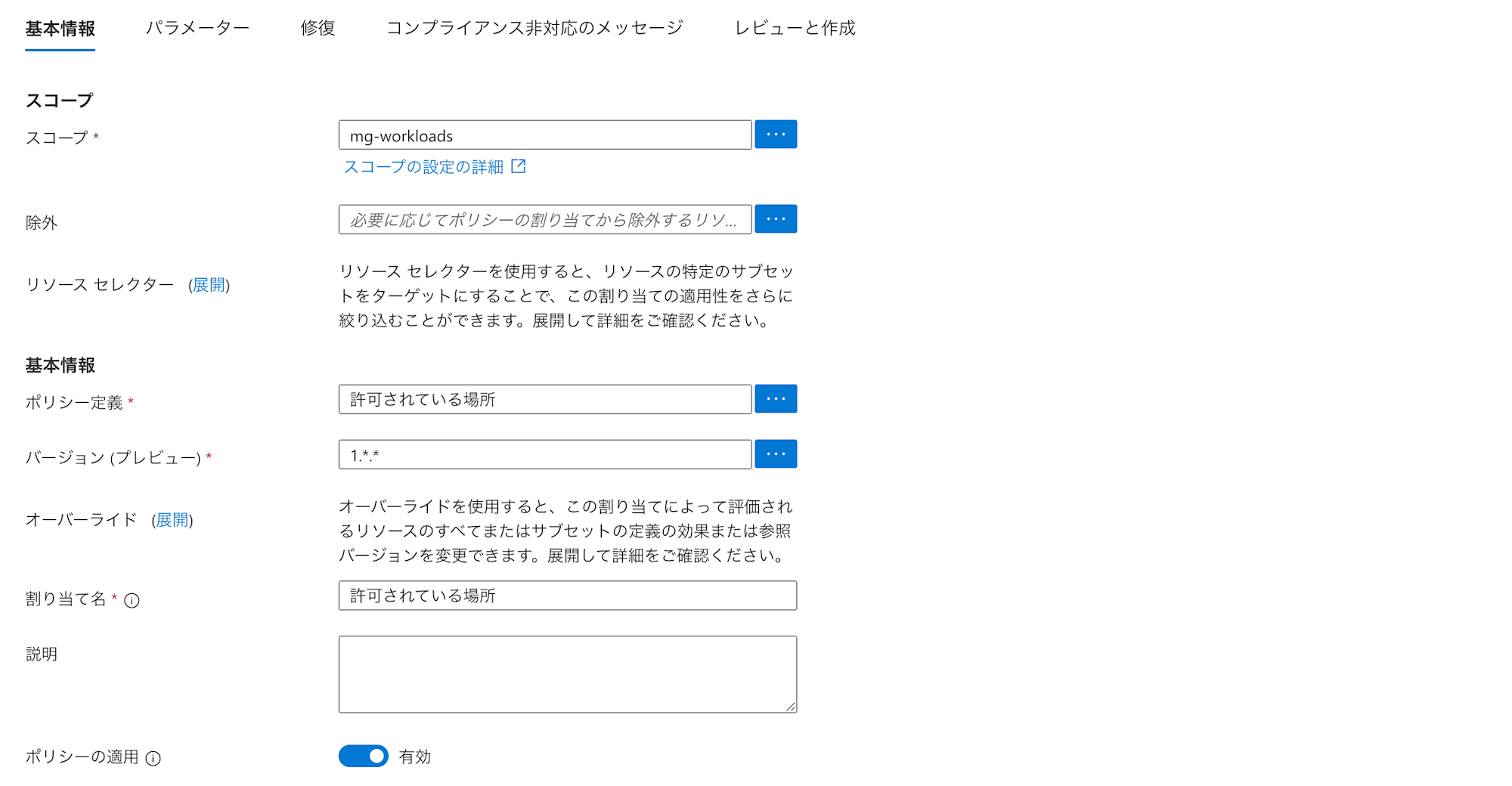Click scope field containing mg-workloads
Screen dimensions: 1512x786
[x=545, y=135]
